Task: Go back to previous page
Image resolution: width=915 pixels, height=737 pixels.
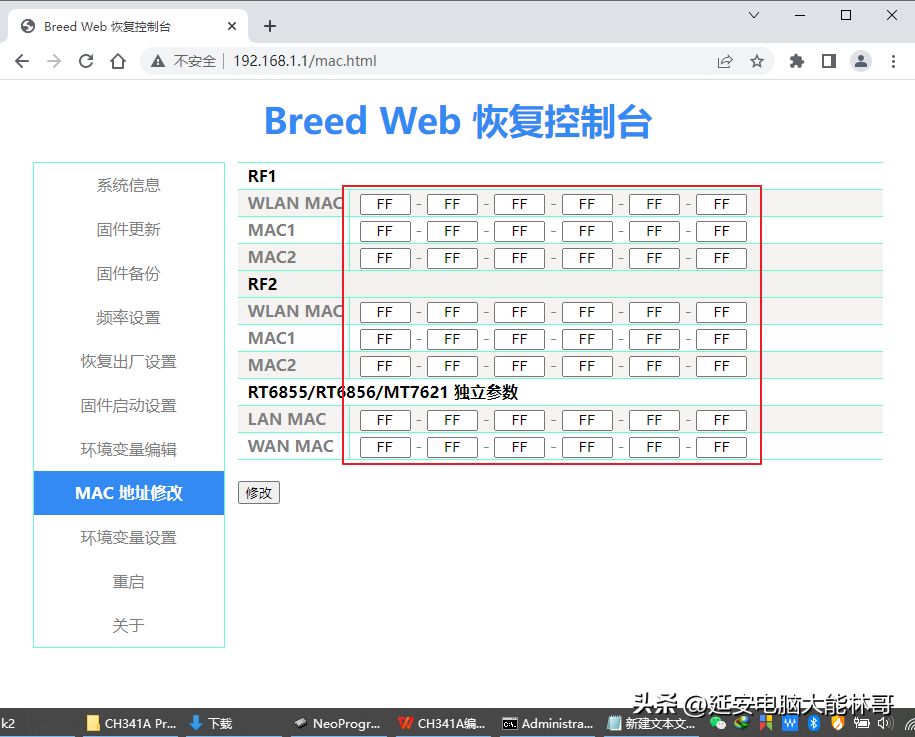Action: [x=22, y=61]
